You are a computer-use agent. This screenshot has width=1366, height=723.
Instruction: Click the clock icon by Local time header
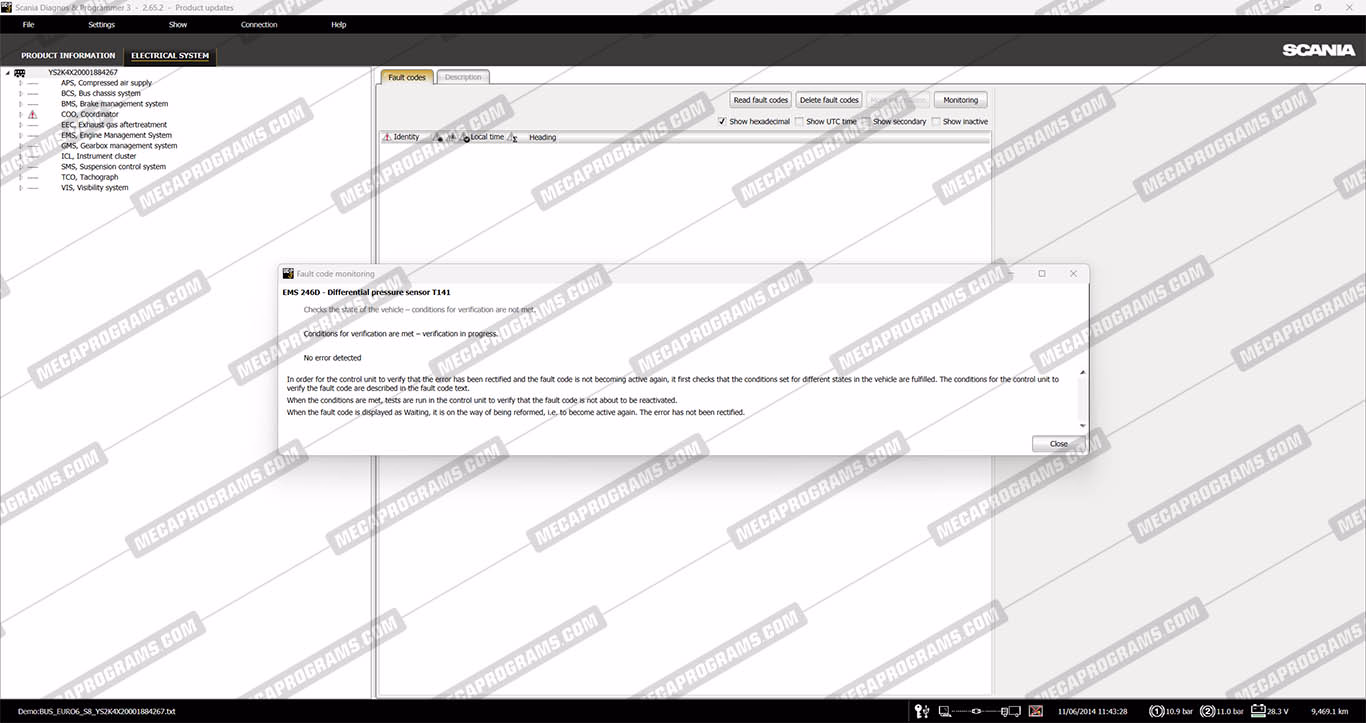(x=466, y=138)
